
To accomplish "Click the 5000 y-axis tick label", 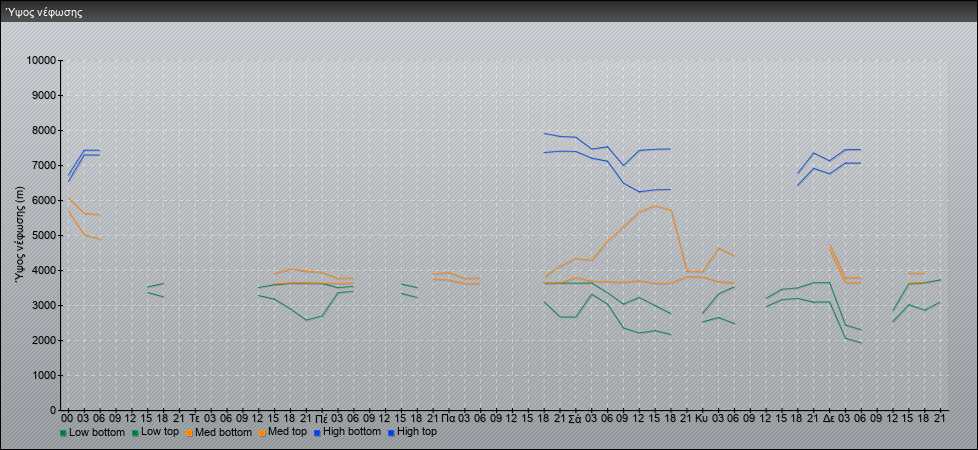I will pos(44,235).
